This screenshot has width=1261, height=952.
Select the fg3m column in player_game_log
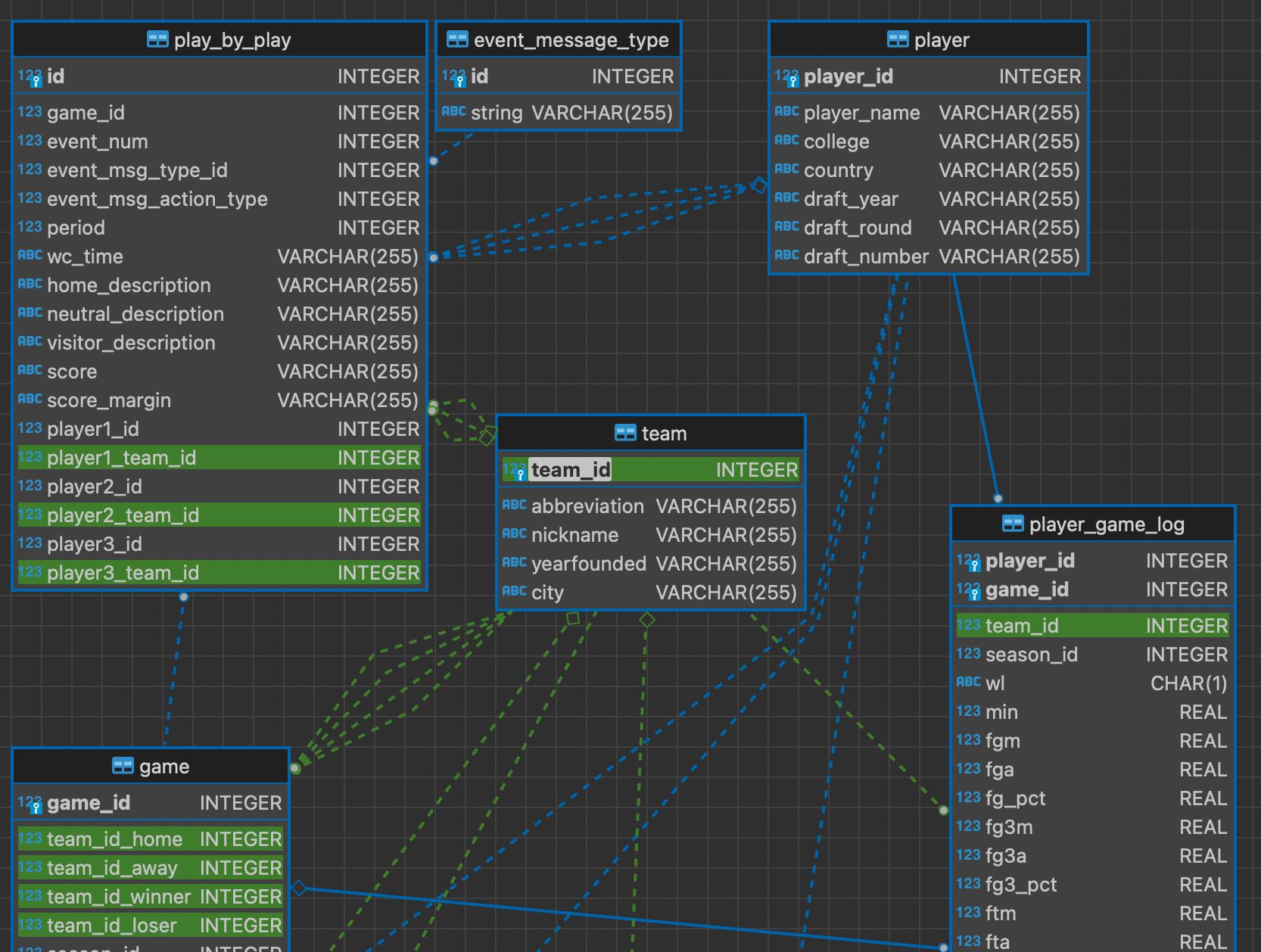coord(1092,827)
